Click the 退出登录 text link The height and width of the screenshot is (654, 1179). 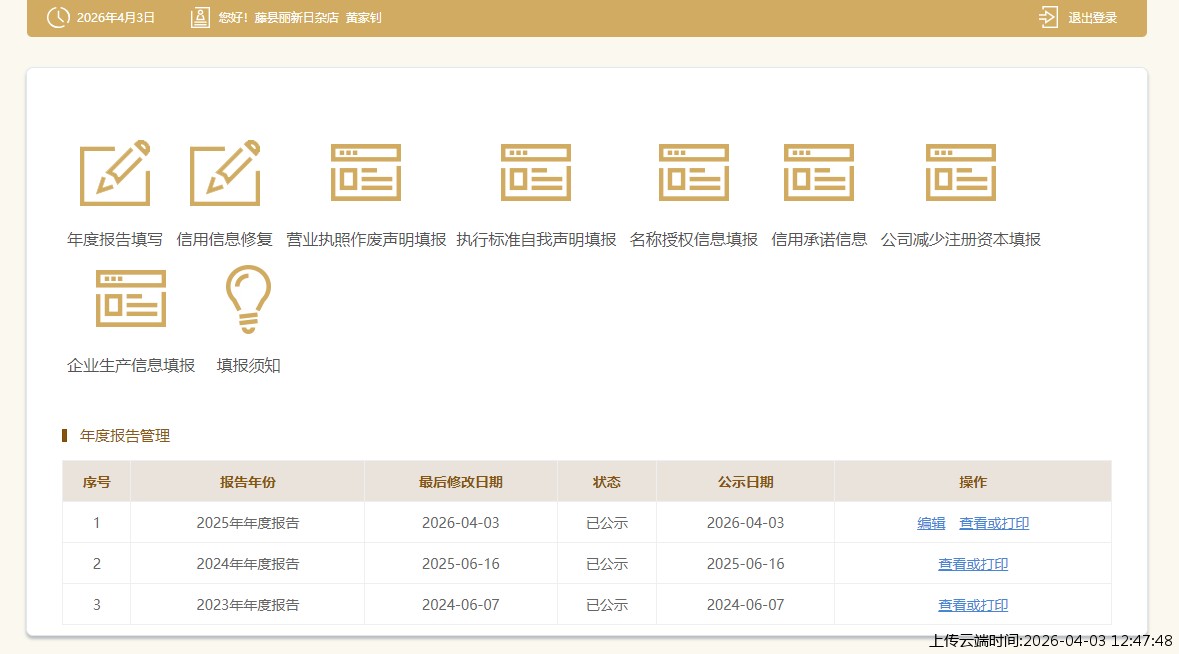[x=1092, y=18]
